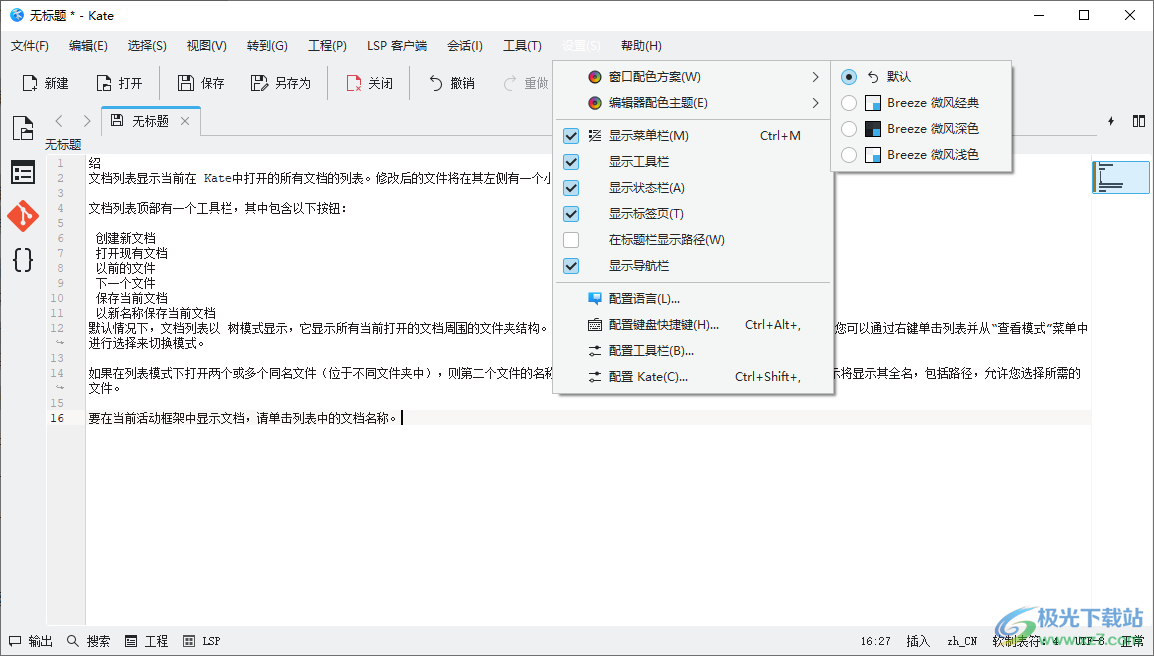
Task: Click the 无标题 navigation bar breadcrumb
Action: pyautogui.click(x=63, y=144)
